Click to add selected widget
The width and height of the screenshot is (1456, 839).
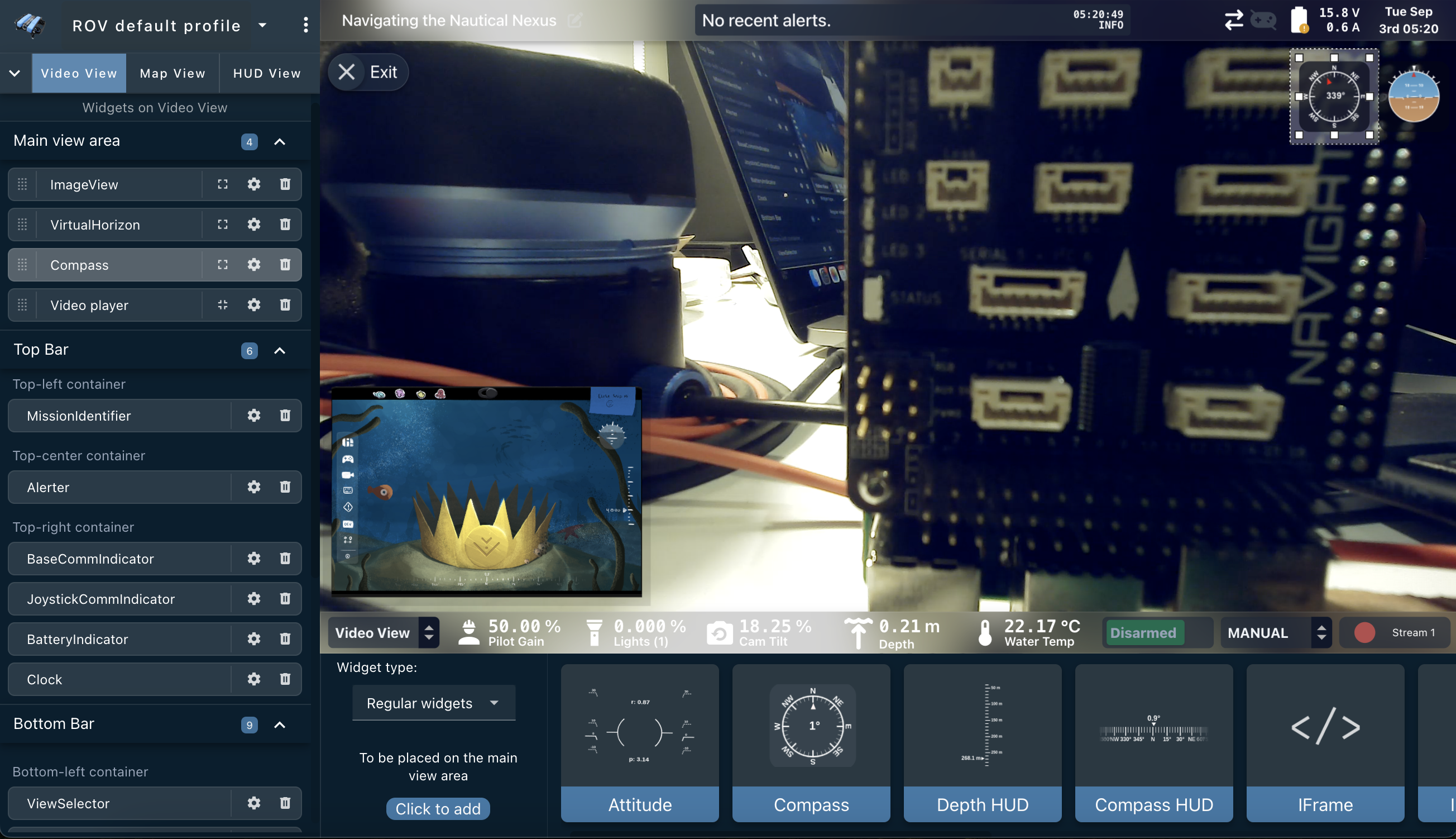pyautogui.click(x=438, y=808)
